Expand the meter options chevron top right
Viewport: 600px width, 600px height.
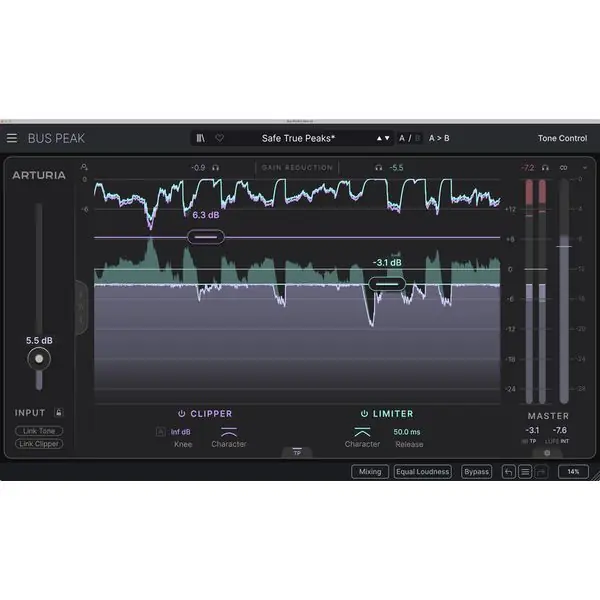click(x=585, y=168)
